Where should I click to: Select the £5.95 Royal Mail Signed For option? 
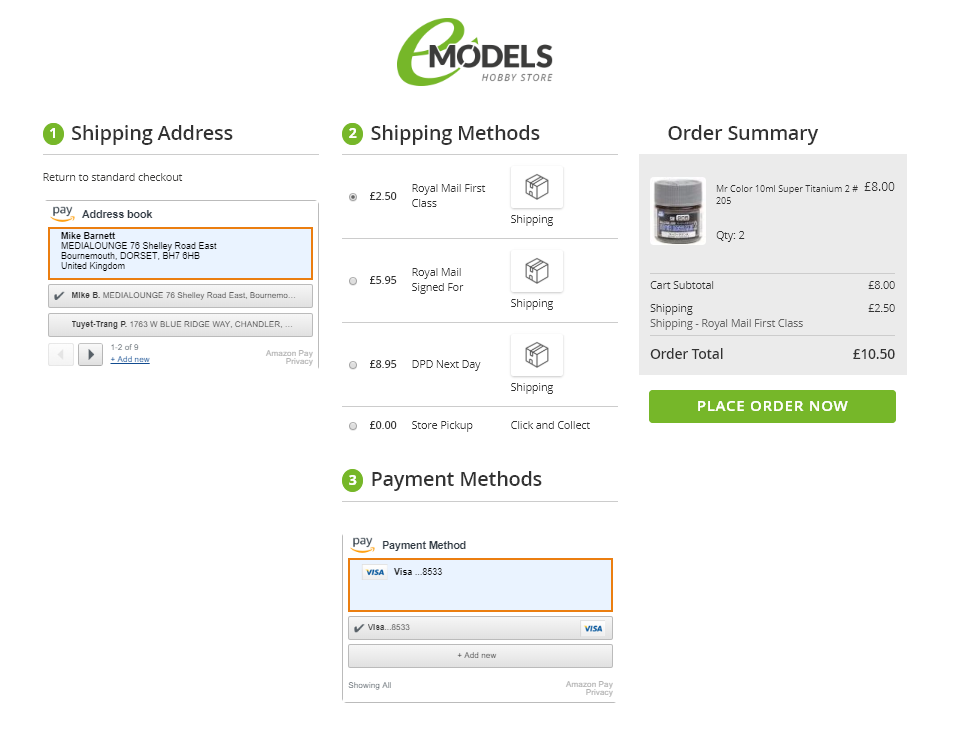point(353,281)
